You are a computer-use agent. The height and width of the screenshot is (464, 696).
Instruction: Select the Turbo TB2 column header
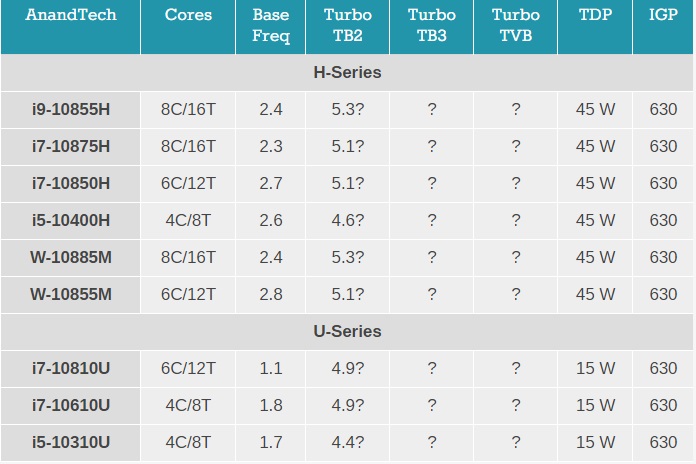point(347,27)
